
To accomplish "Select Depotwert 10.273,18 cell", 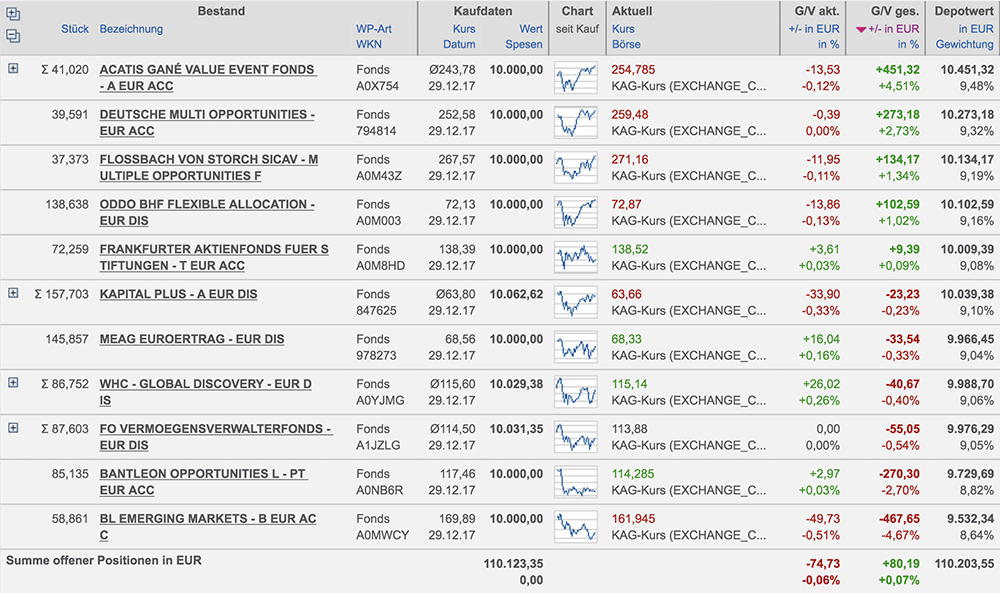I will pos(967,114).
